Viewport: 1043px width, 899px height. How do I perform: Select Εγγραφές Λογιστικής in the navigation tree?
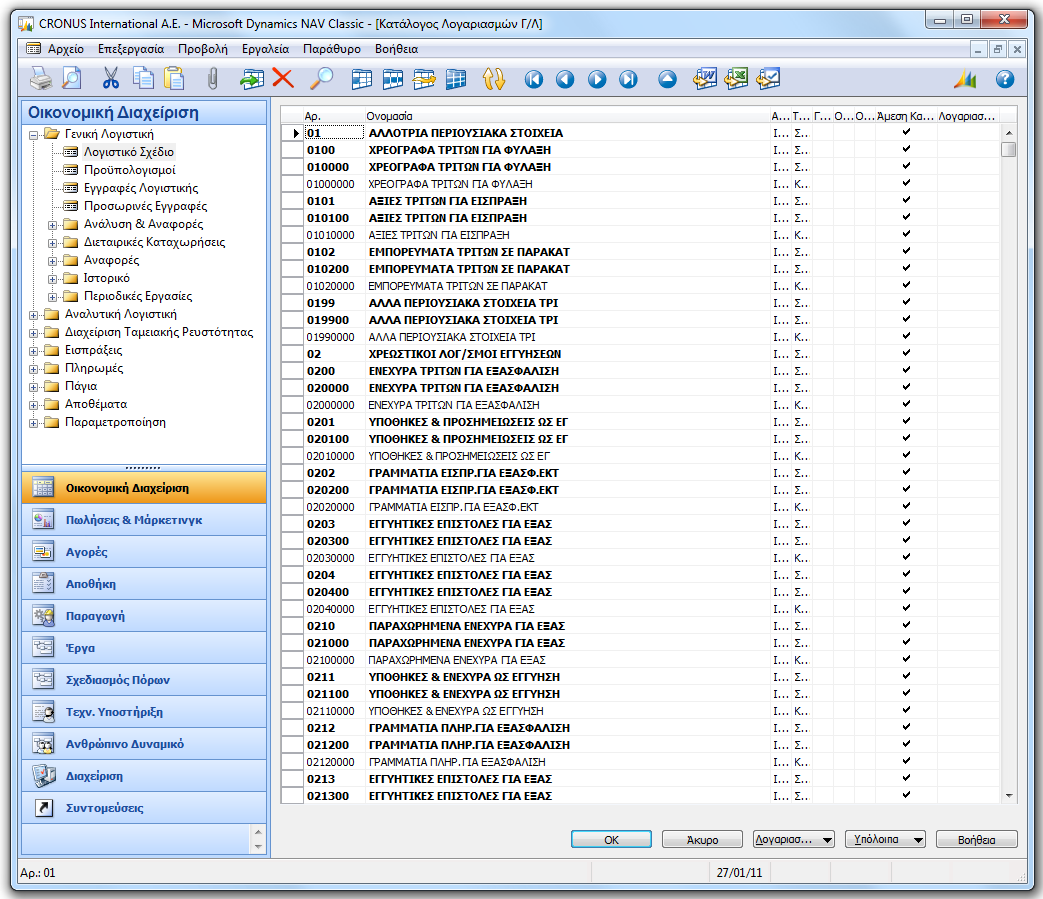point(141,188)
